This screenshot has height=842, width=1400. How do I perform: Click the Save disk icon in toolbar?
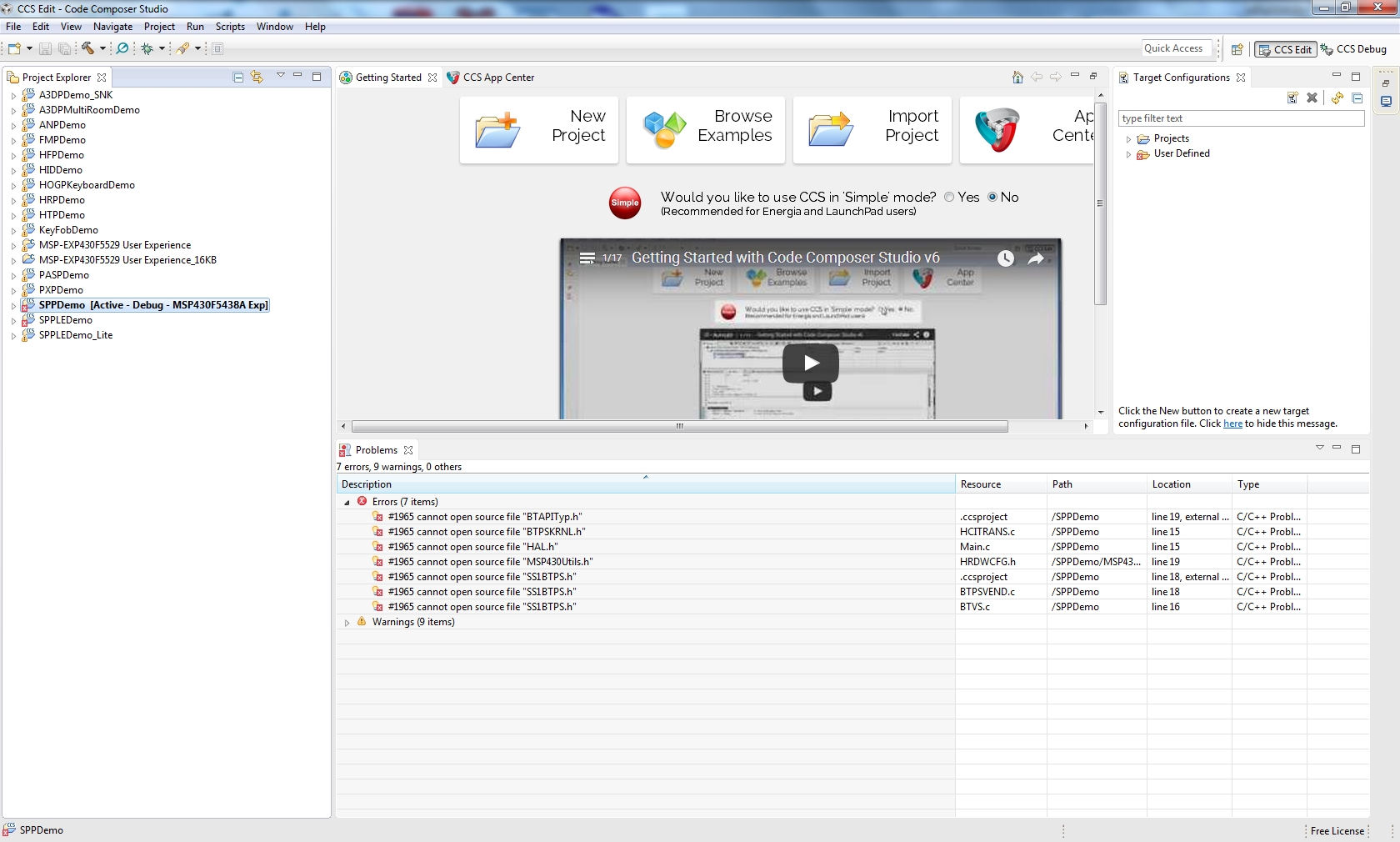point(45,48)
